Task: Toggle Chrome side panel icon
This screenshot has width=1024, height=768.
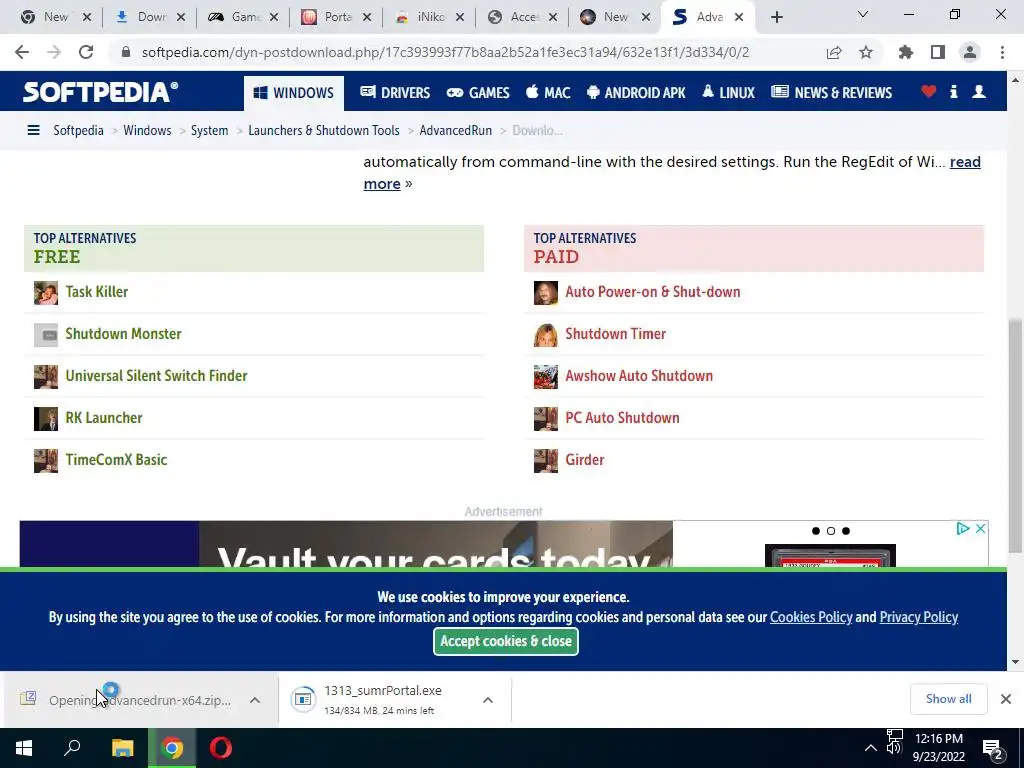Action: pos(938,52)
